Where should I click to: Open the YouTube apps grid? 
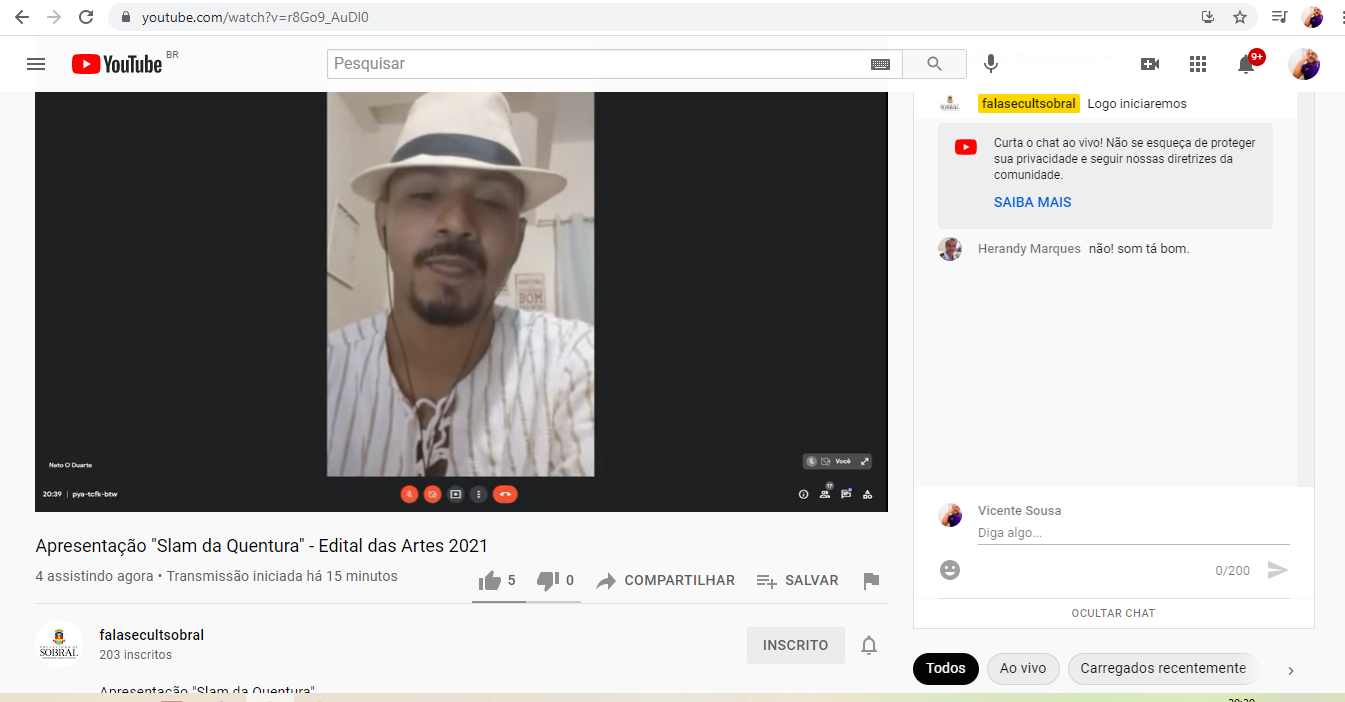tap(1198, 64)
